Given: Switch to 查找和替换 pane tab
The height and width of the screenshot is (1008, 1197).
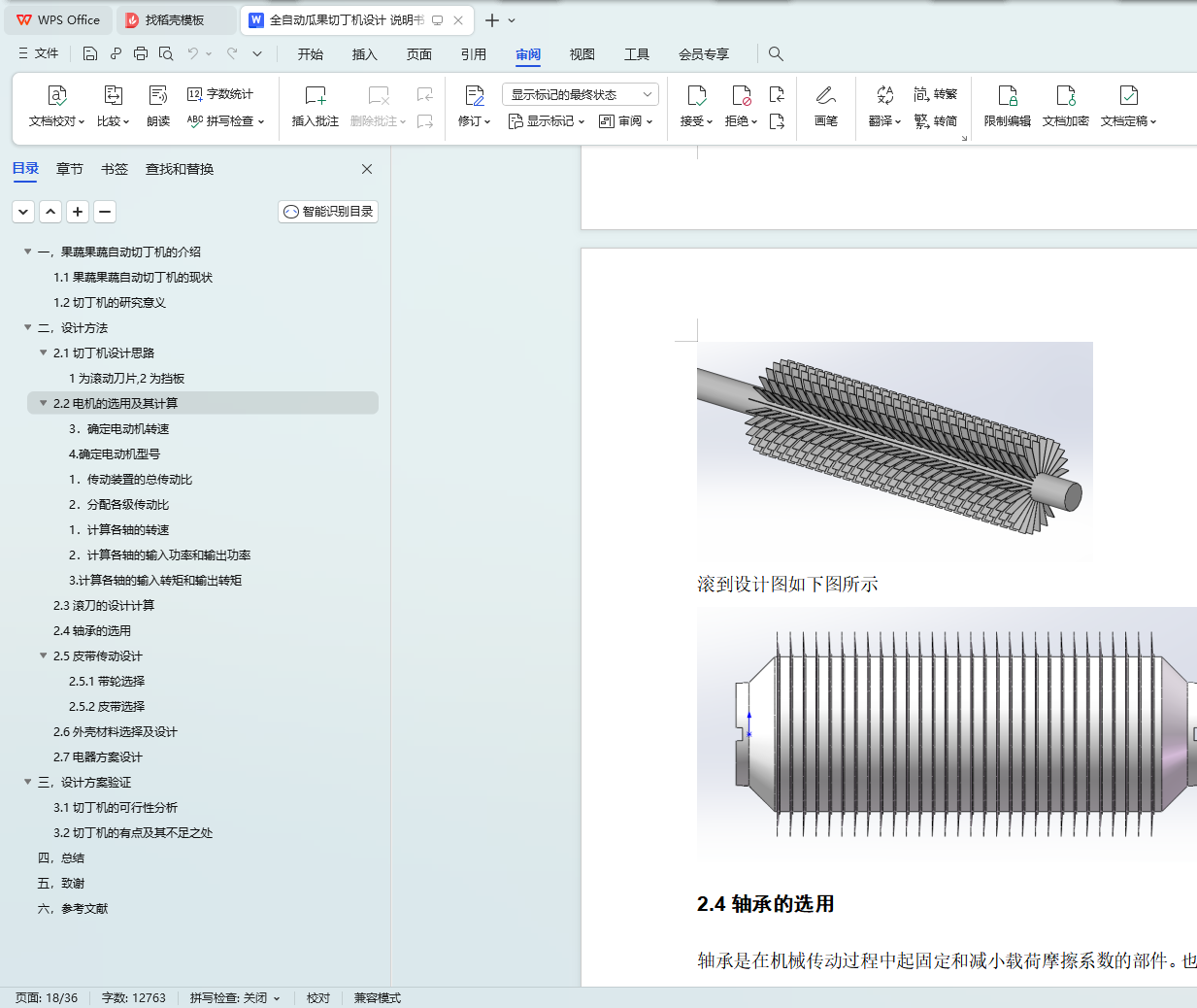Looking at the screenshot, I should [180, 169].
